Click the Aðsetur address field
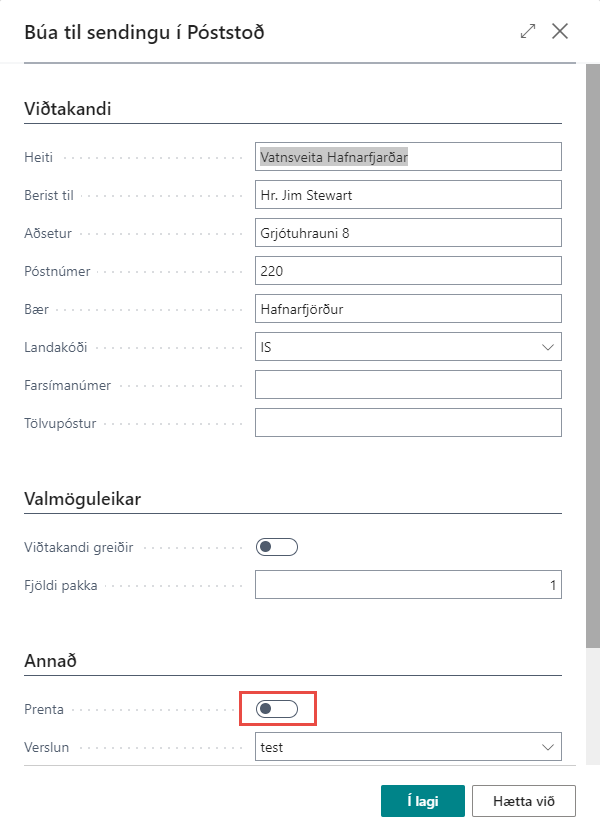Image resolution: width=600 pixels, height=839 pixels. click(408, 233)
